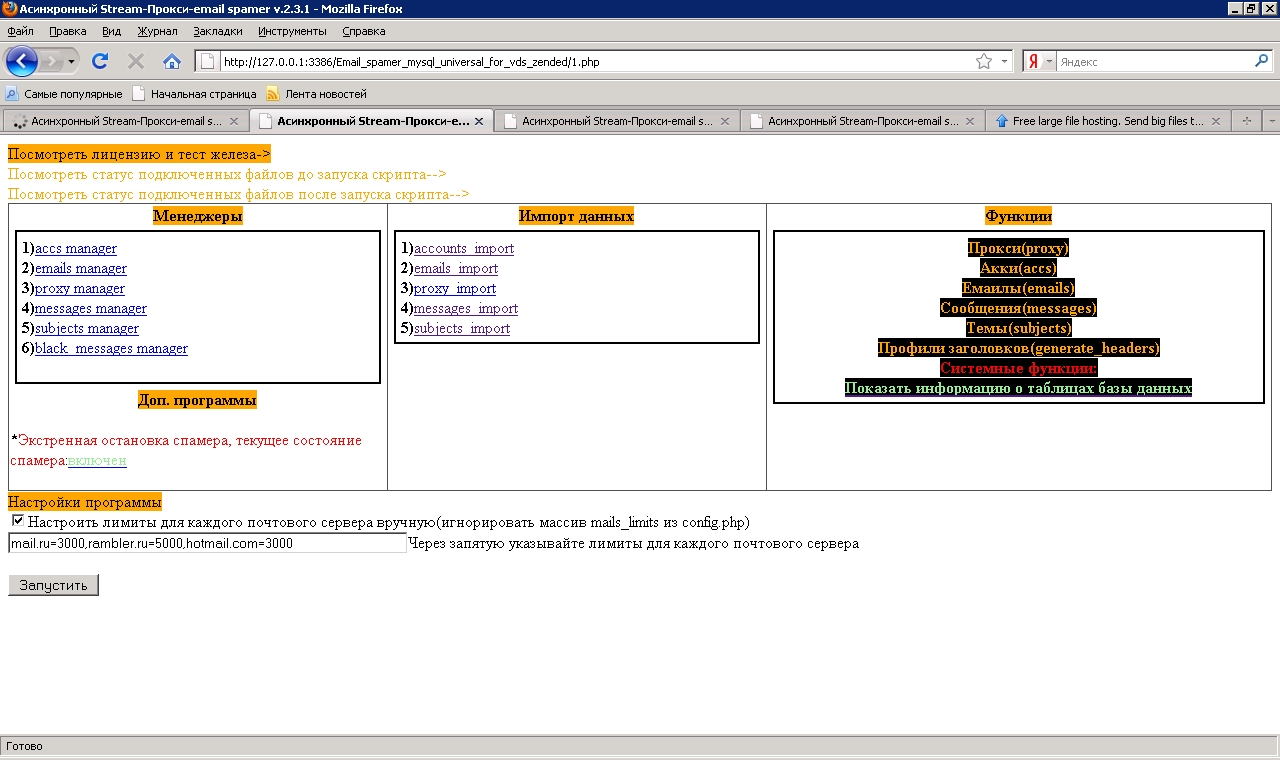Open the Yandex search engine selector

pos(1040,61)
